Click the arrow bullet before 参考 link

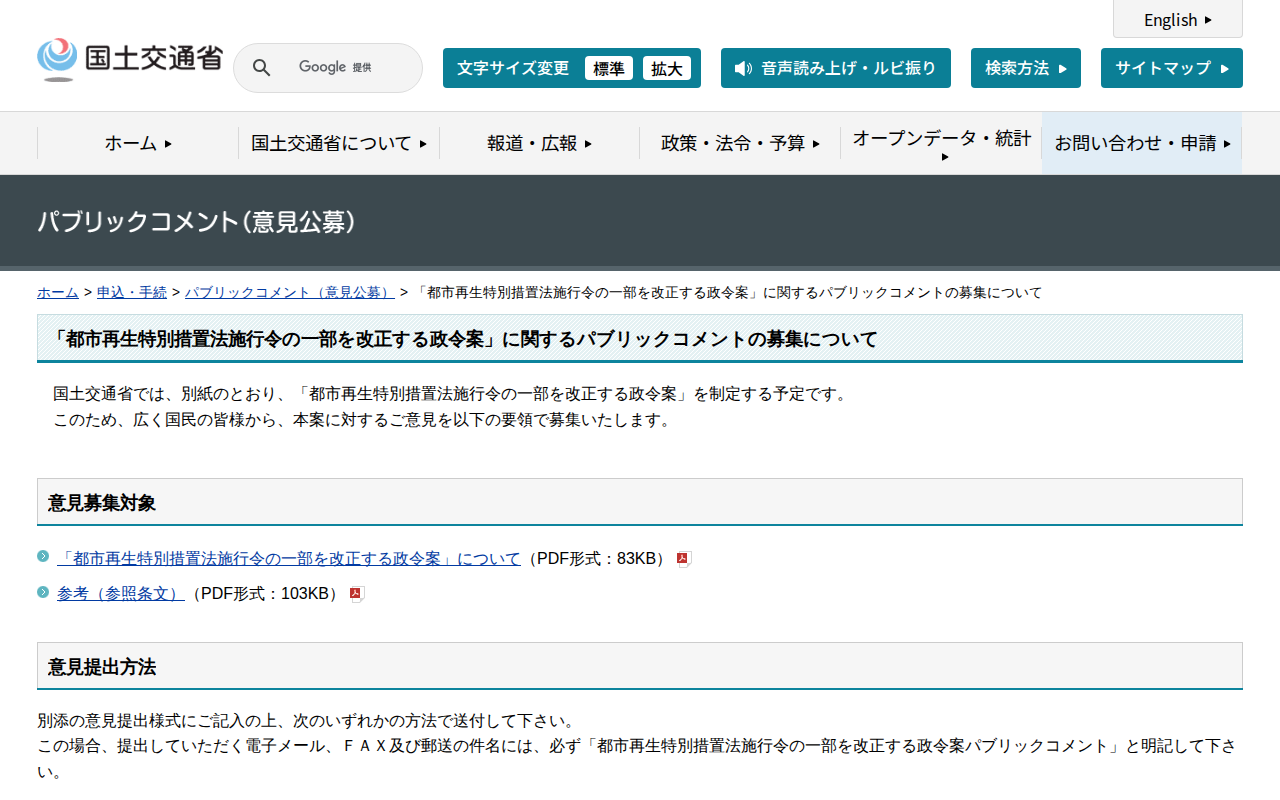[x=41, y=593]
